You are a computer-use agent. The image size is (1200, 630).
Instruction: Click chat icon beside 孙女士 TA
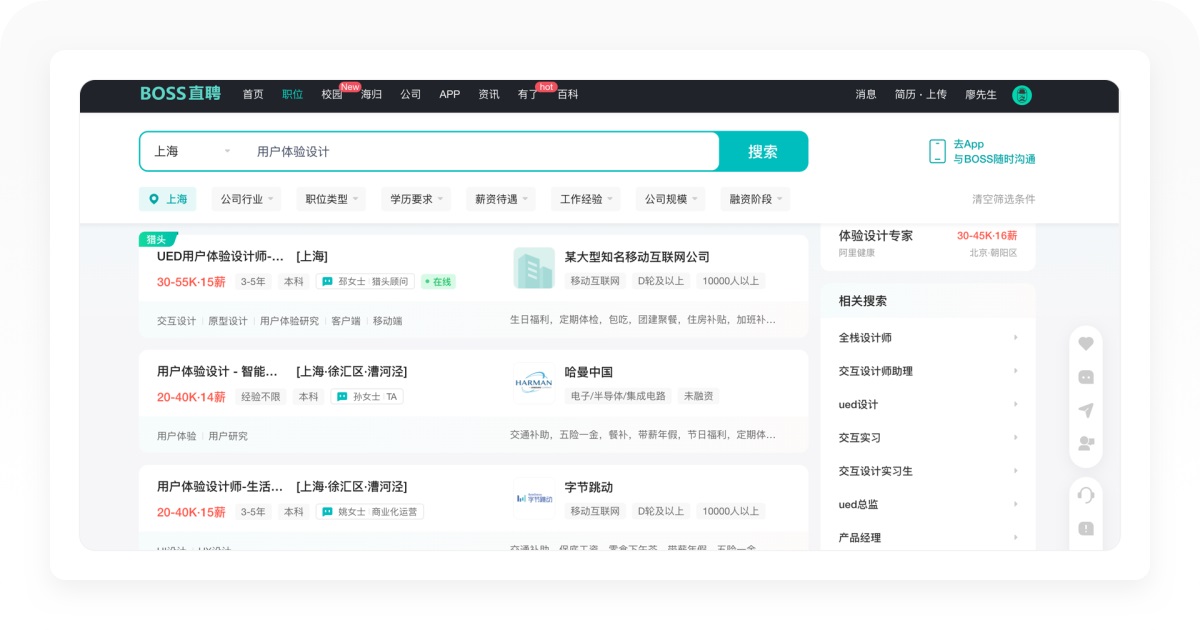tap(342, 397)
